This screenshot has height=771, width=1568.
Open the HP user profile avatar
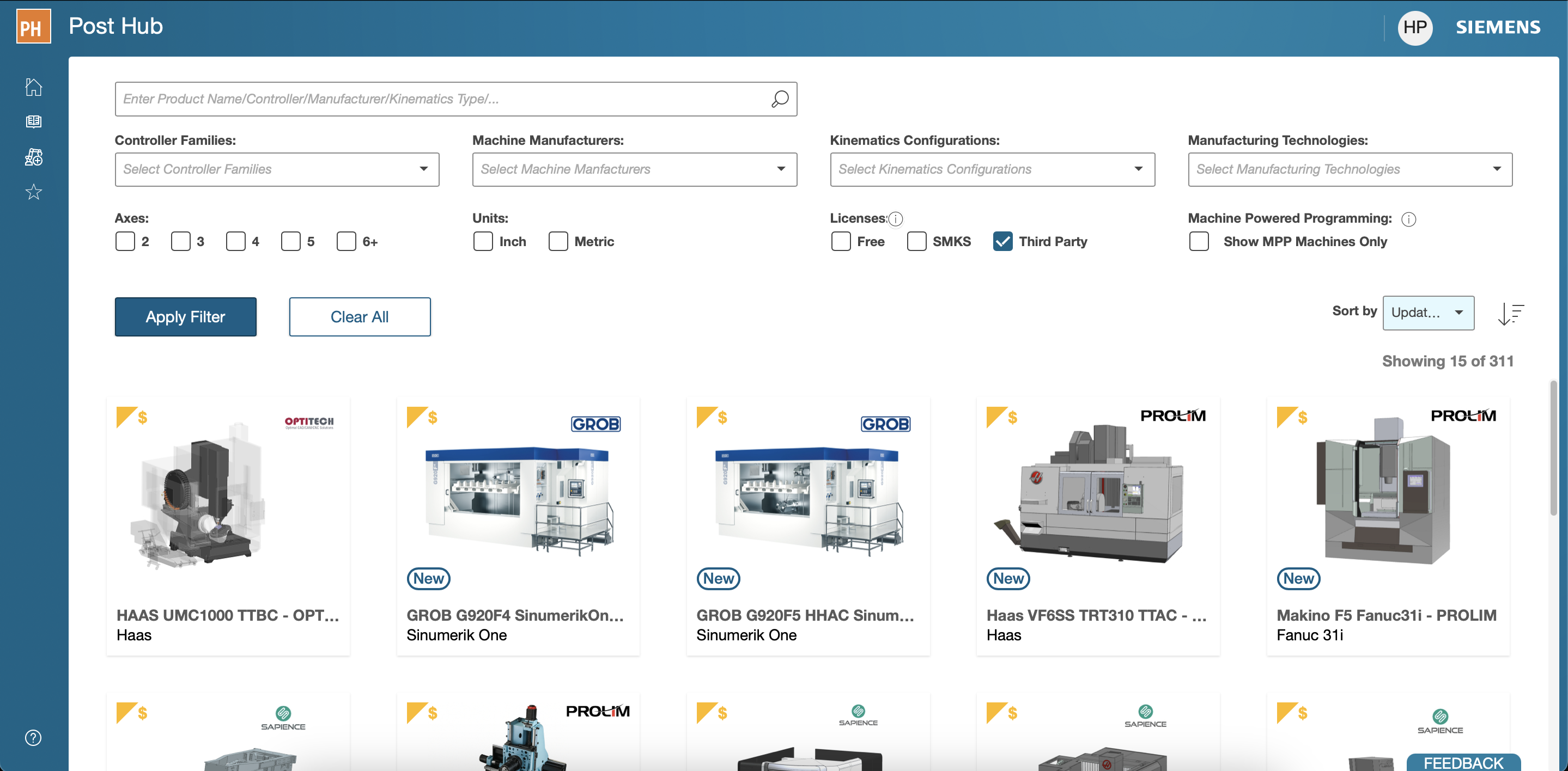(1414, 27)
